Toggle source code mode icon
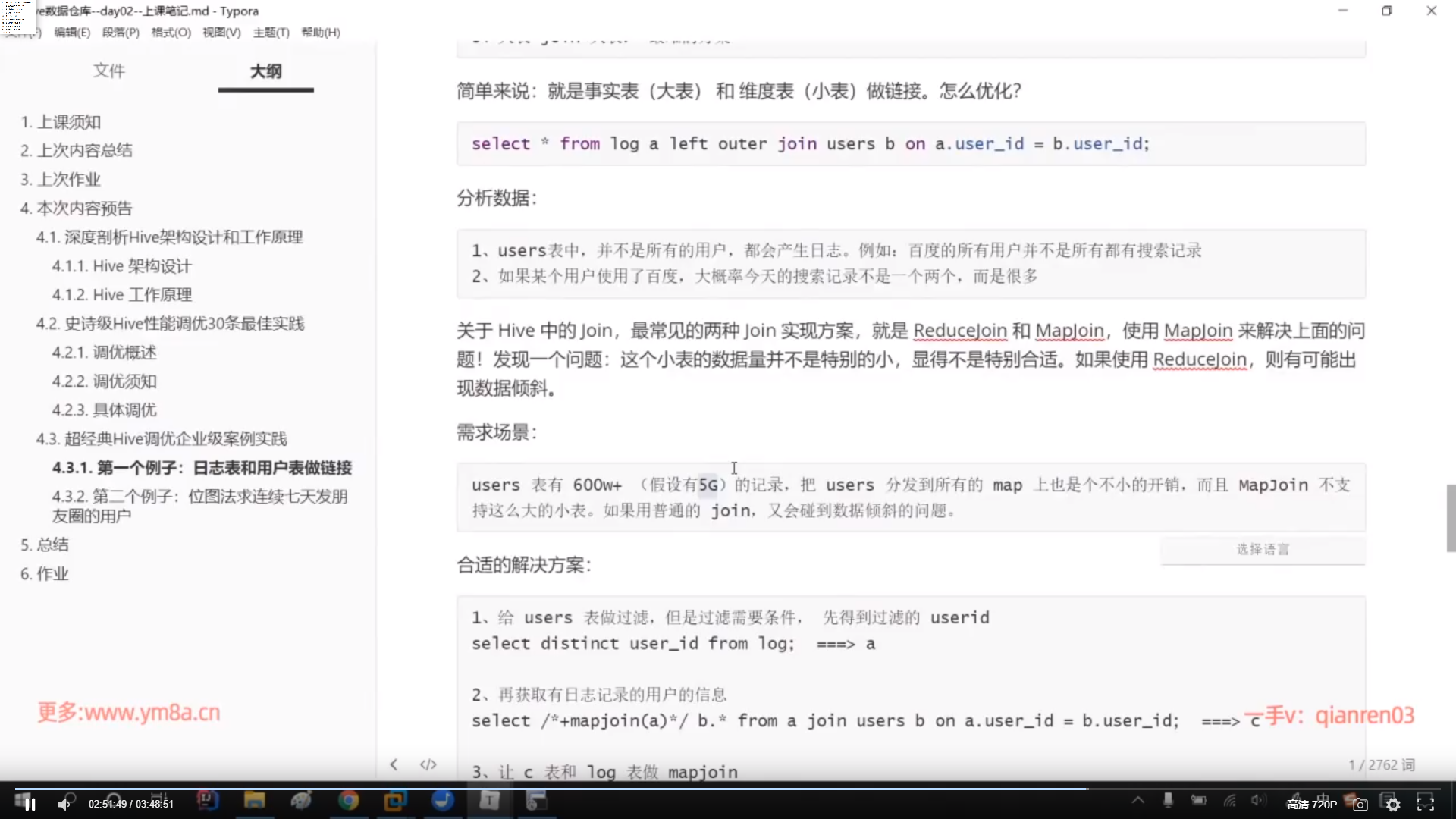This screenshot has width=1456, height=819. 428,764
